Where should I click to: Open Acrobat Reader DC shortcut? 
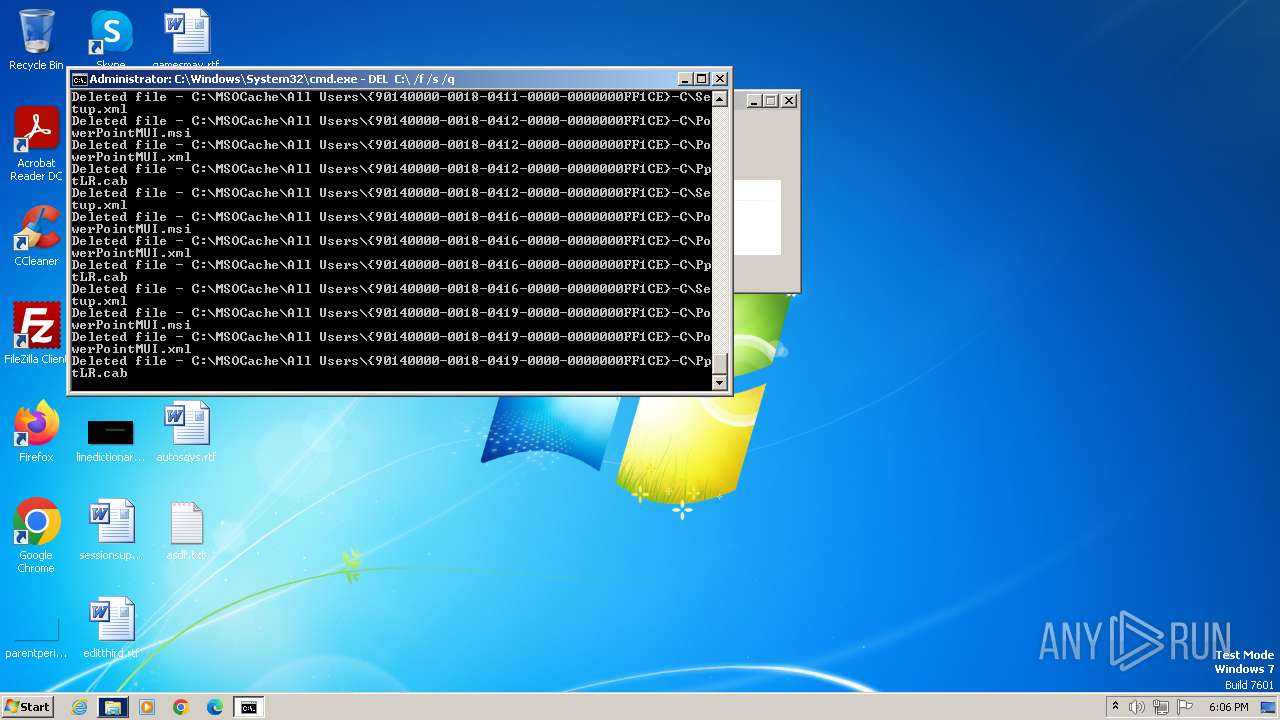click(36, 144)
